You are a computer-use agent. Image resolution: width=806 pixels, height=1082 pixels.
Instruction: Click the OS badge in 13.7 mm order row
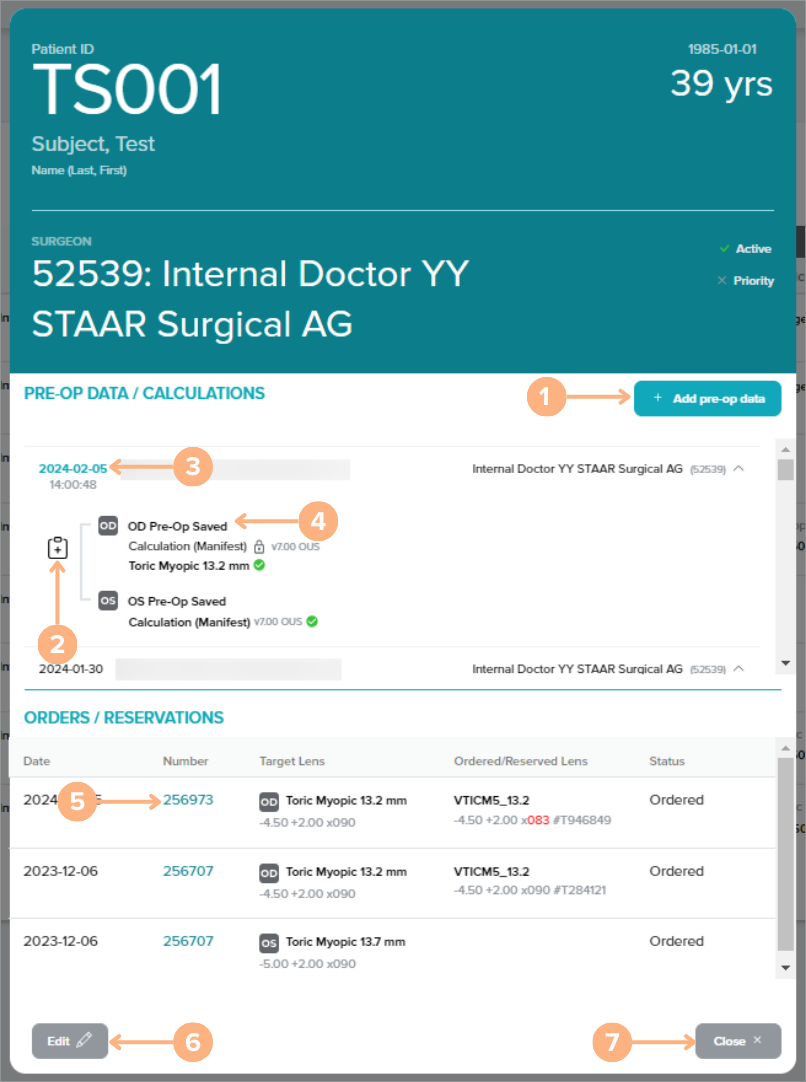269,943
